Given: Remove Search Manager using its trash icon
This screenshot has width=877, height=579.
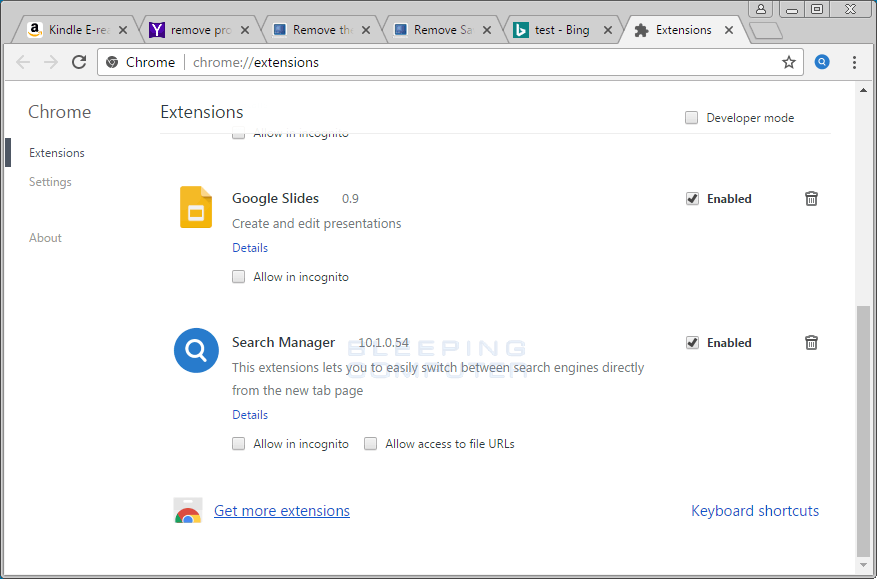Looking at the screenshot, I should coord(811,342).
